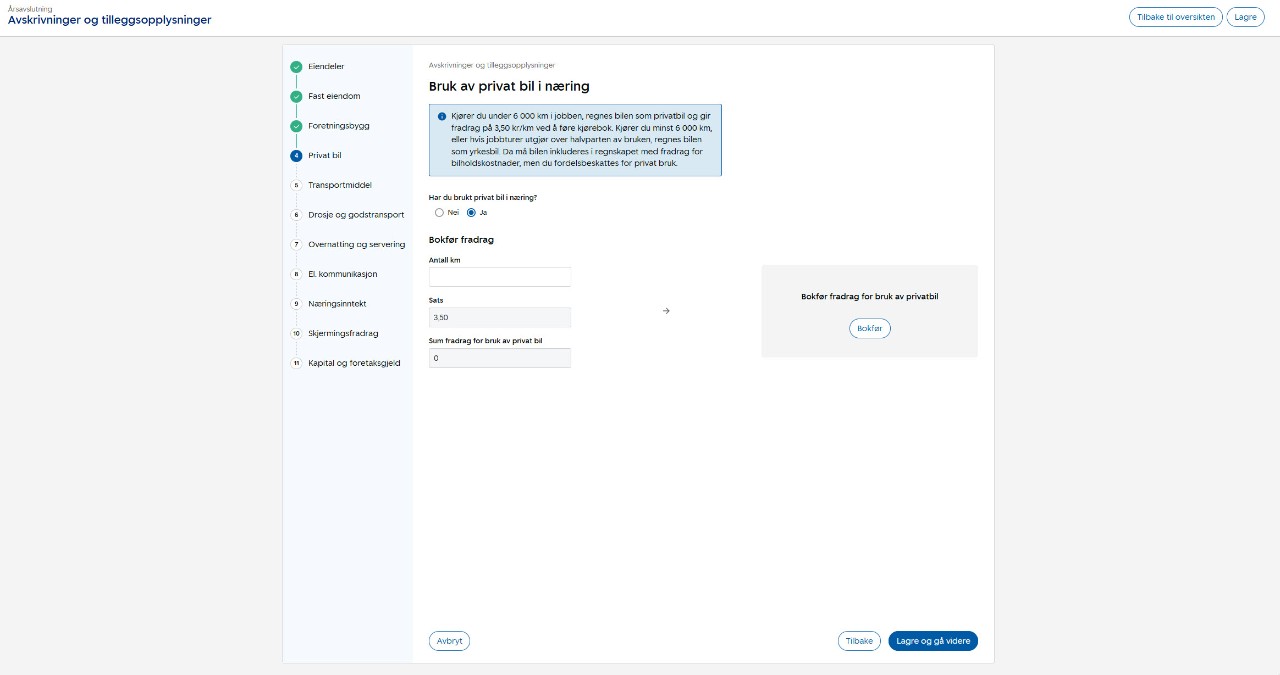Click Lagre og gå videre
Screen dimensions: 1280x675
tap(932, 641)
